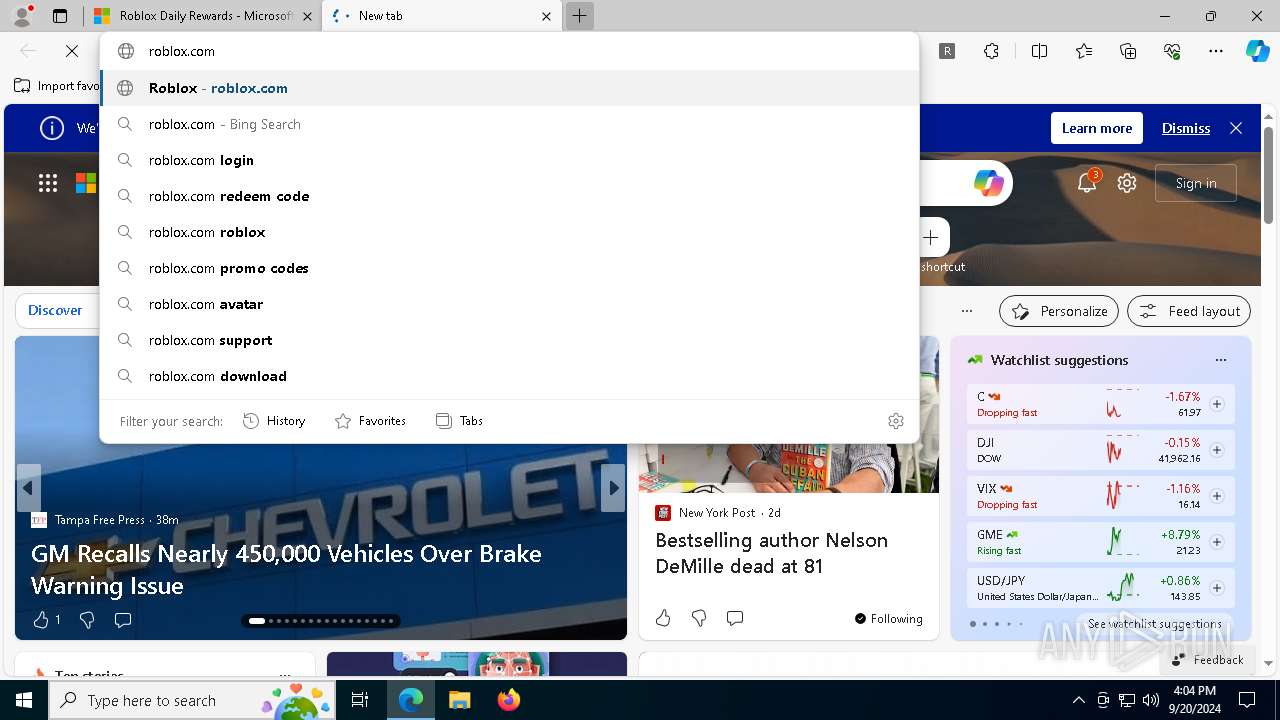Add DJI to watchlist
Screen dimensions: 1280x720
point(1217,450)
